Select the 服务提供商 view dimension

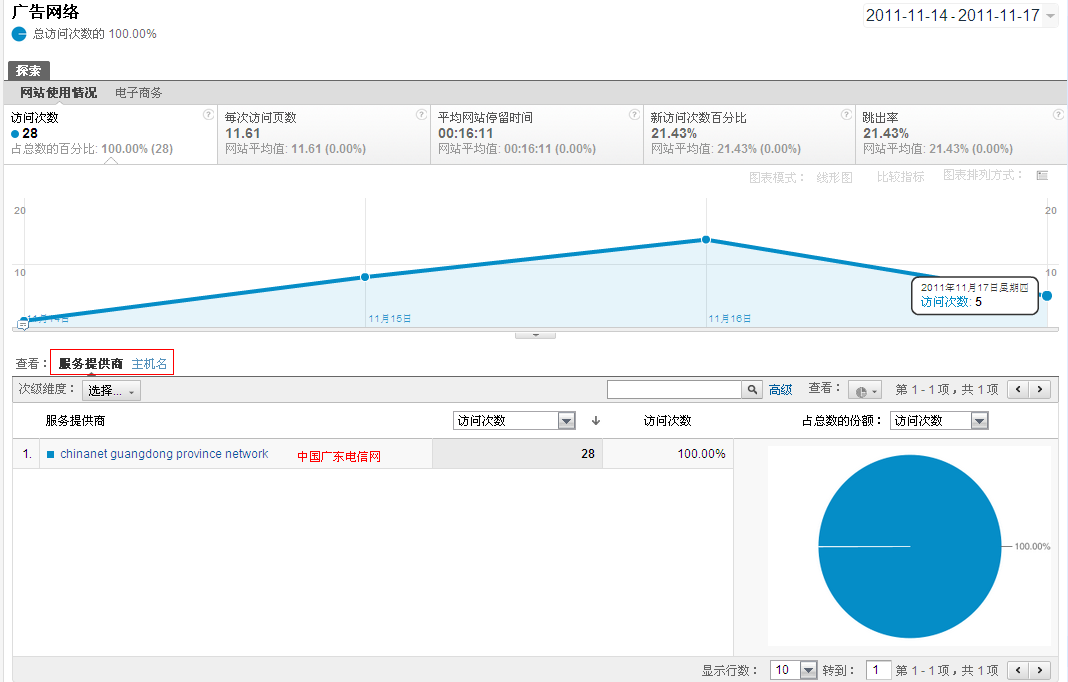[x=91, y=363]
